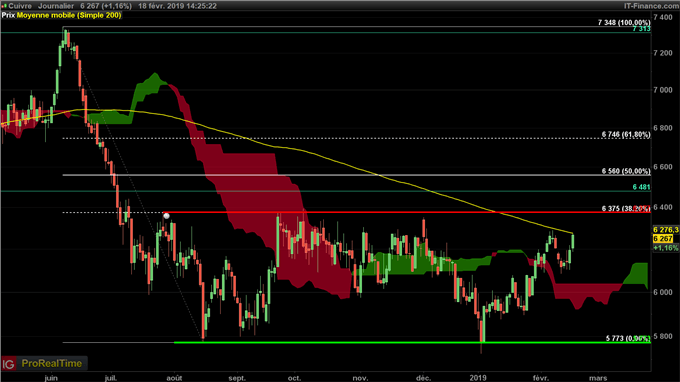
Task: Select the green 5 773 support line
Action: point(412,343)
